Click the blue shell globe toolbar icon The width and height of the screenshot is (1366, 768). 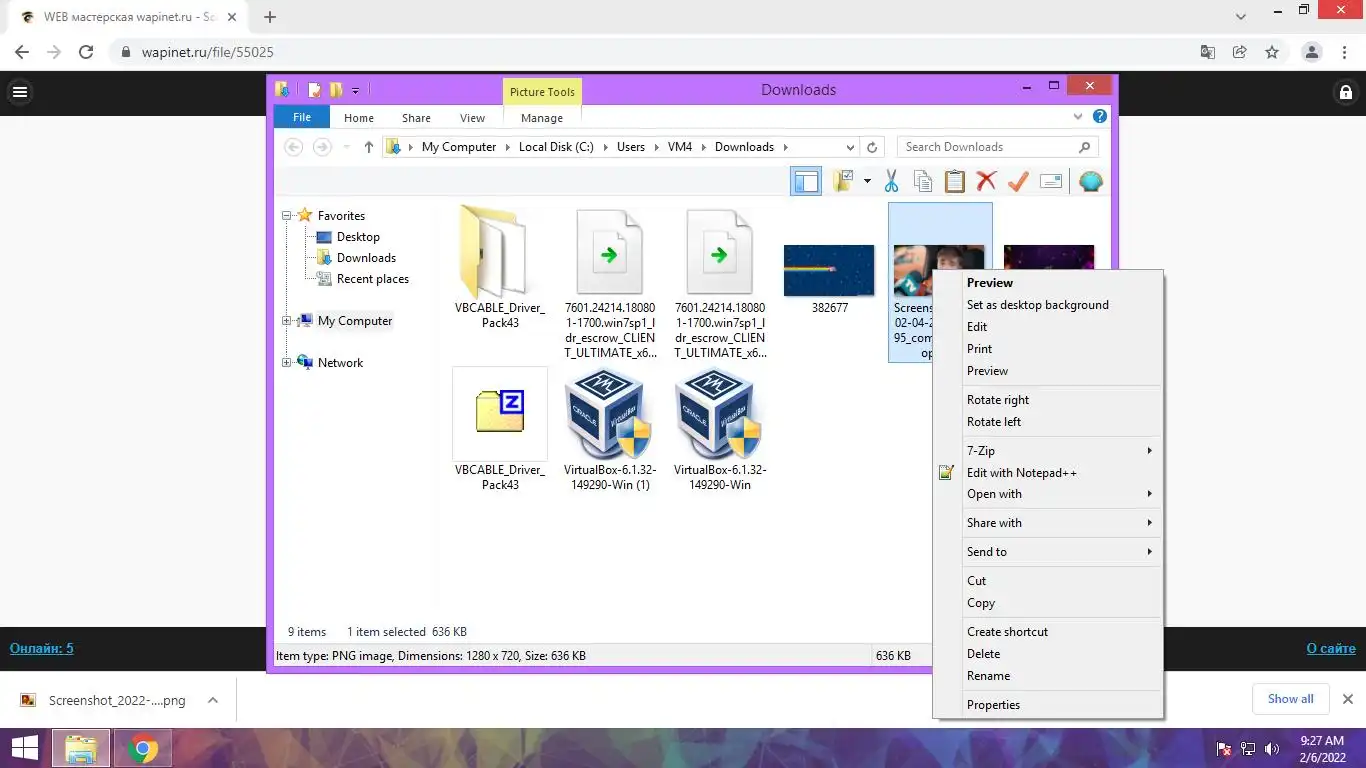[x=1091, y=181]
